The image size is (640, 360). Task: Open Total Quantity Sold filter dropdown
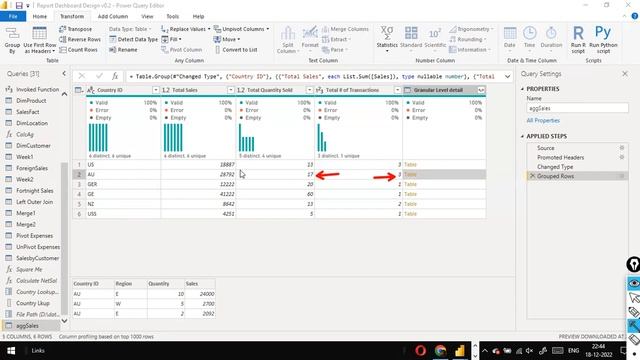pos(309,90)
